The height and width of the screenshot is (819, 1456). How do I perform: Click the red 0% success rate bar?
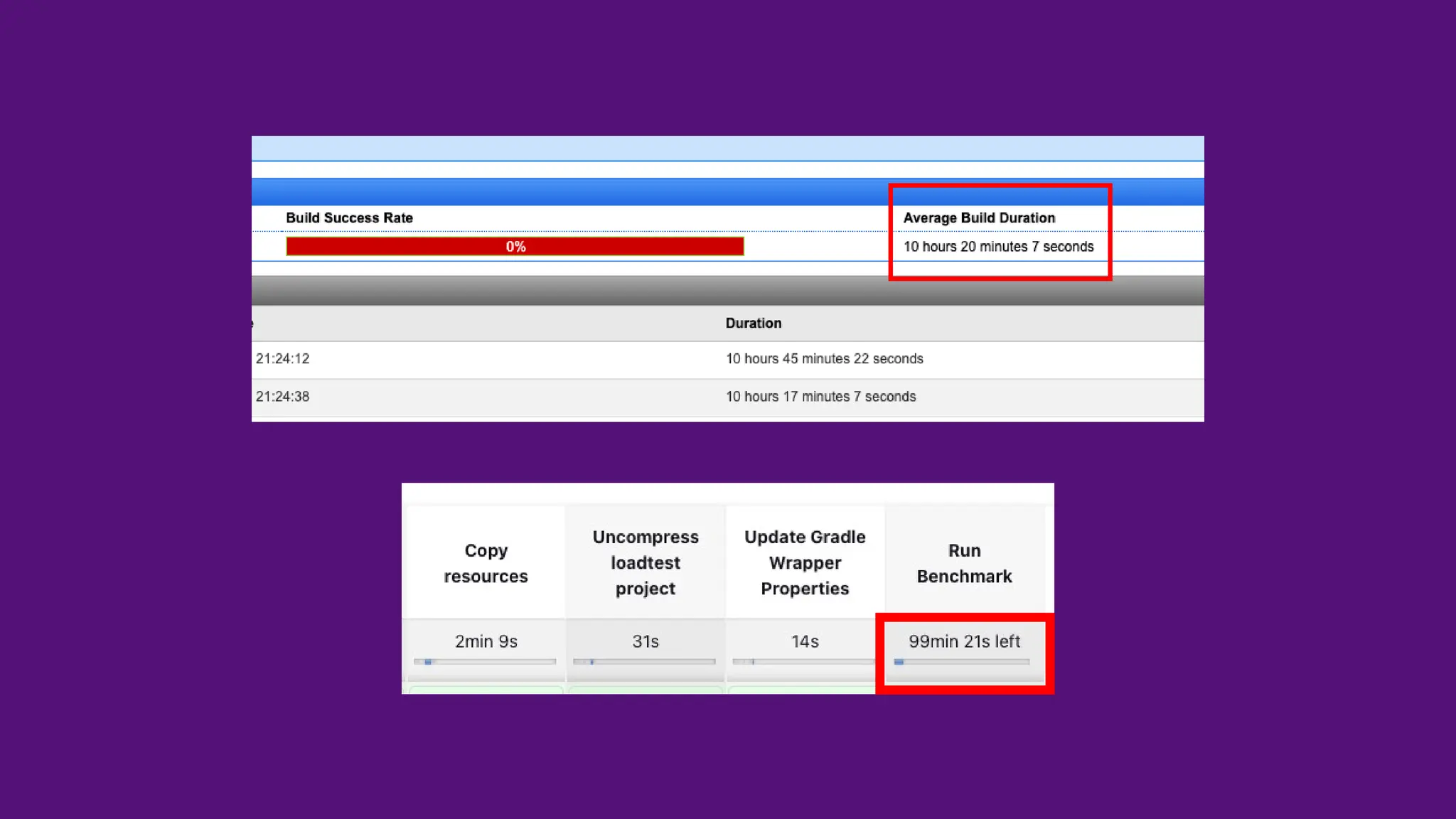coord(515,247)
